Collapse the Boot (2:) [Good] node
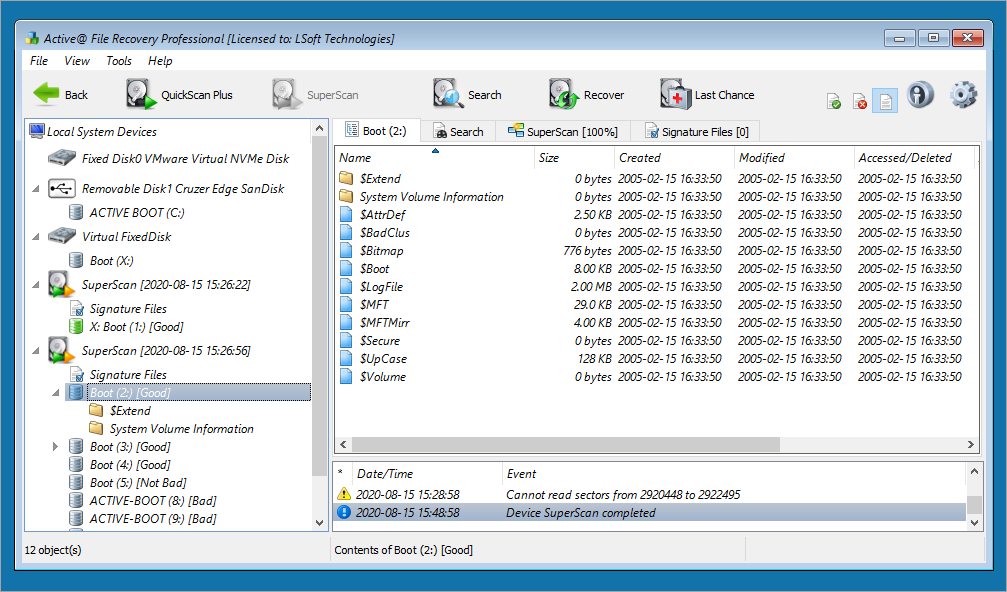 click(x=56, y=392)
